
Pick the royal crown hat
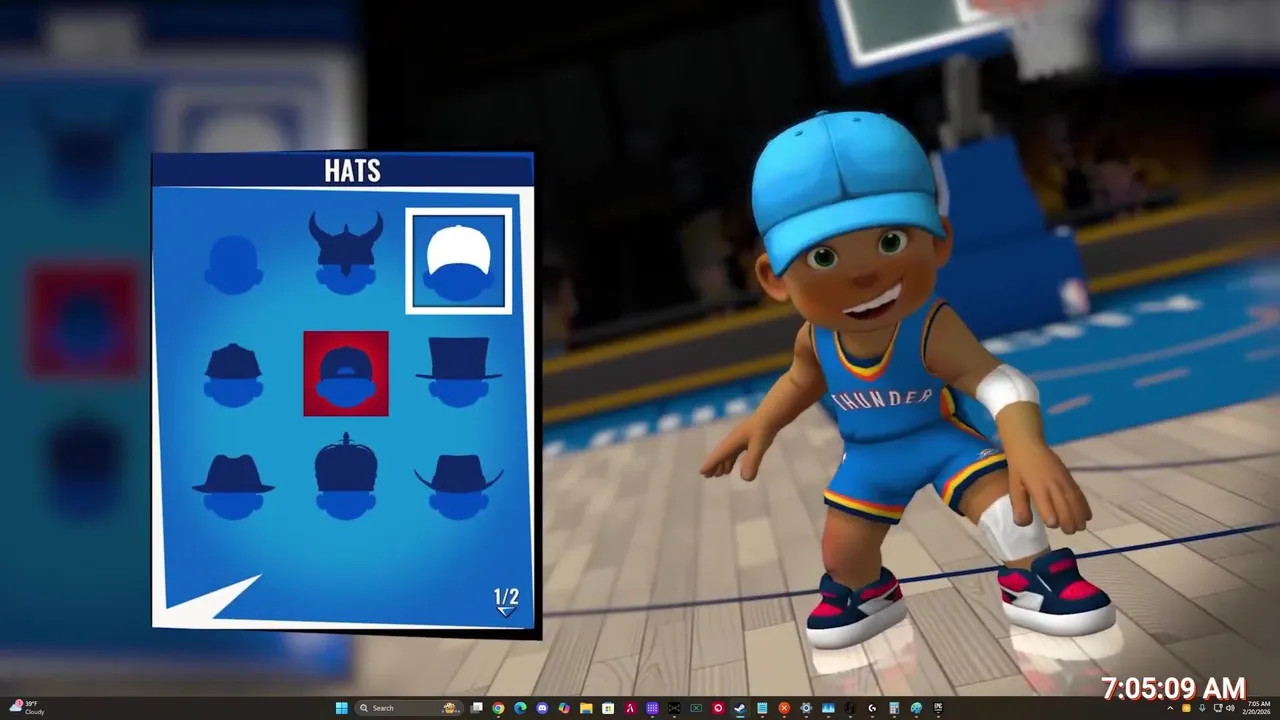click(346, 476)
